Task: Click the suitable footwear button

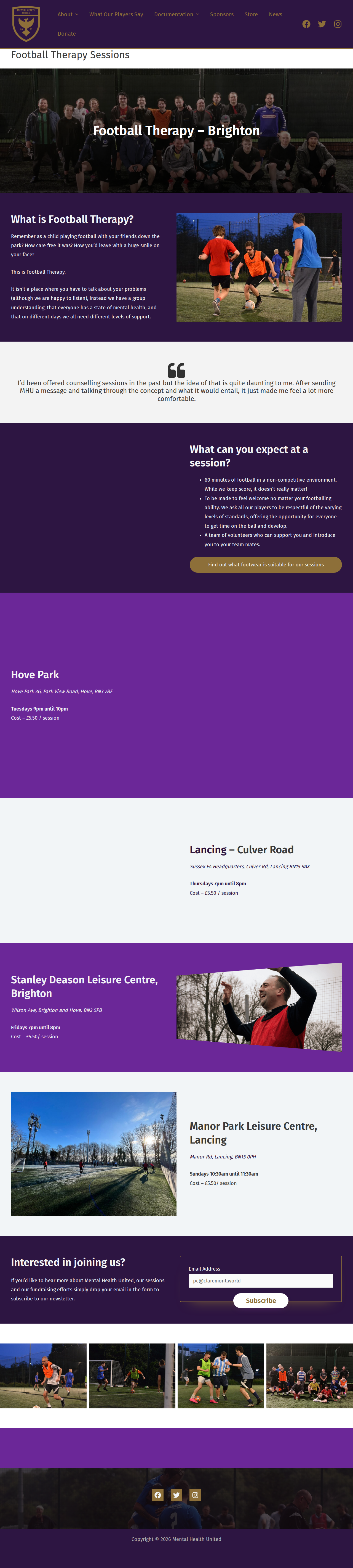Action: point(266,564)
